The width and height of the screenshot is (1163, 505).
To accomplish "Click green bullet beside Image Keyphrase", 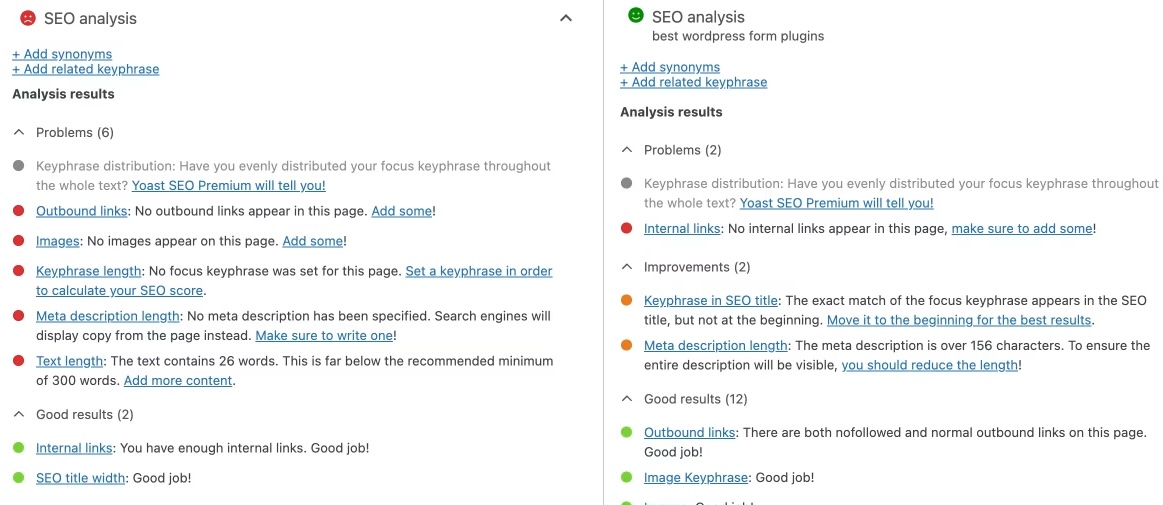I will tap(627, 478).
